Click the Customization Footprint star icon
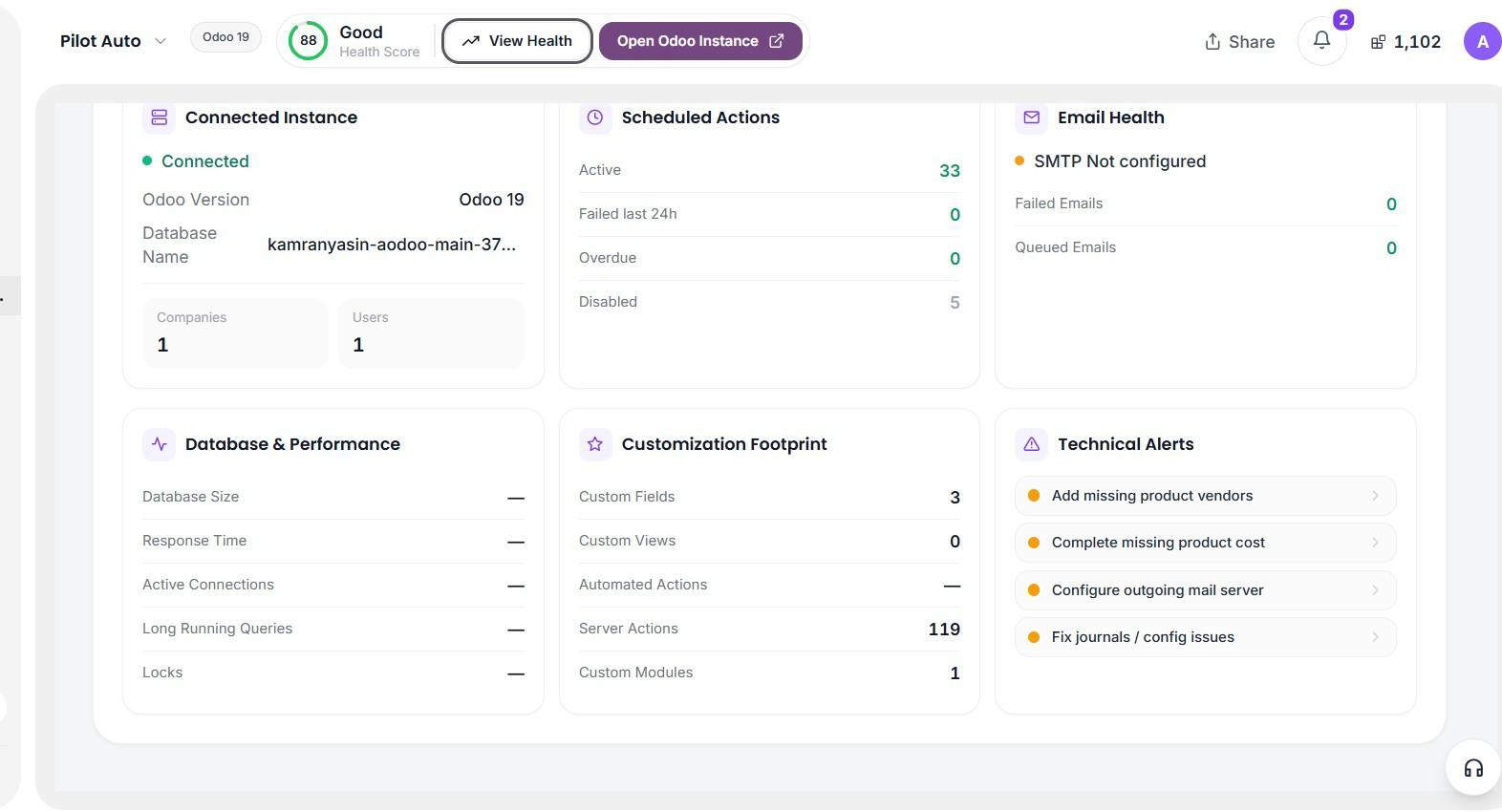The width and height of the screenshot is (1502, 812). coord(595,444)
